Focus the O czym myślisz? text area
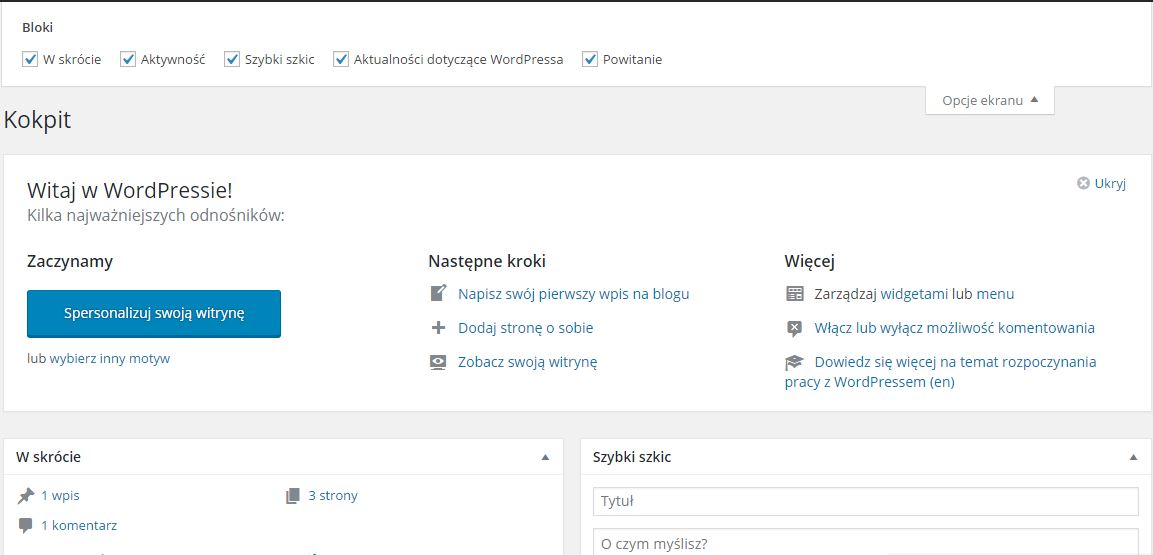 pyautogui.click(x=865, y=542)
